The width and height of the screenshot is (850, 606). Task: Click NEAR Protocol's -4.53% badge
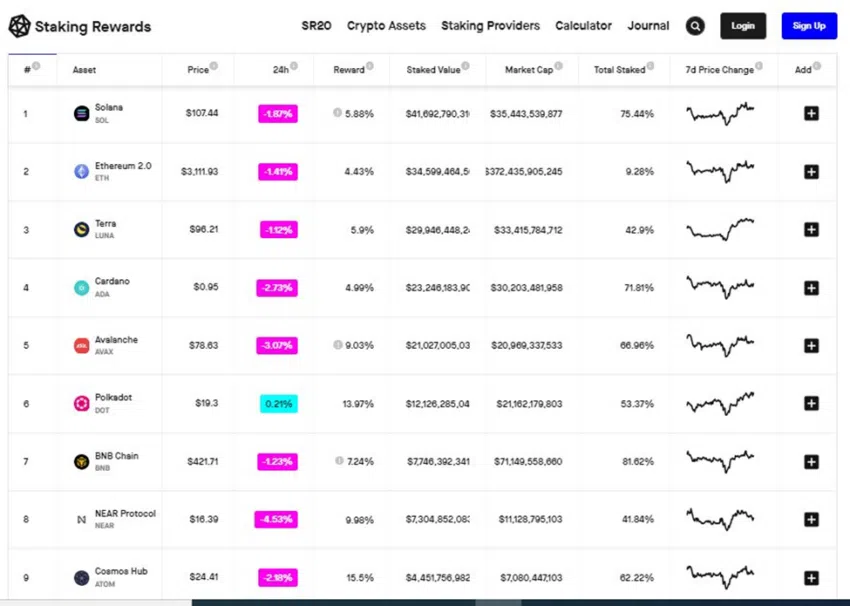pos(276,519)
